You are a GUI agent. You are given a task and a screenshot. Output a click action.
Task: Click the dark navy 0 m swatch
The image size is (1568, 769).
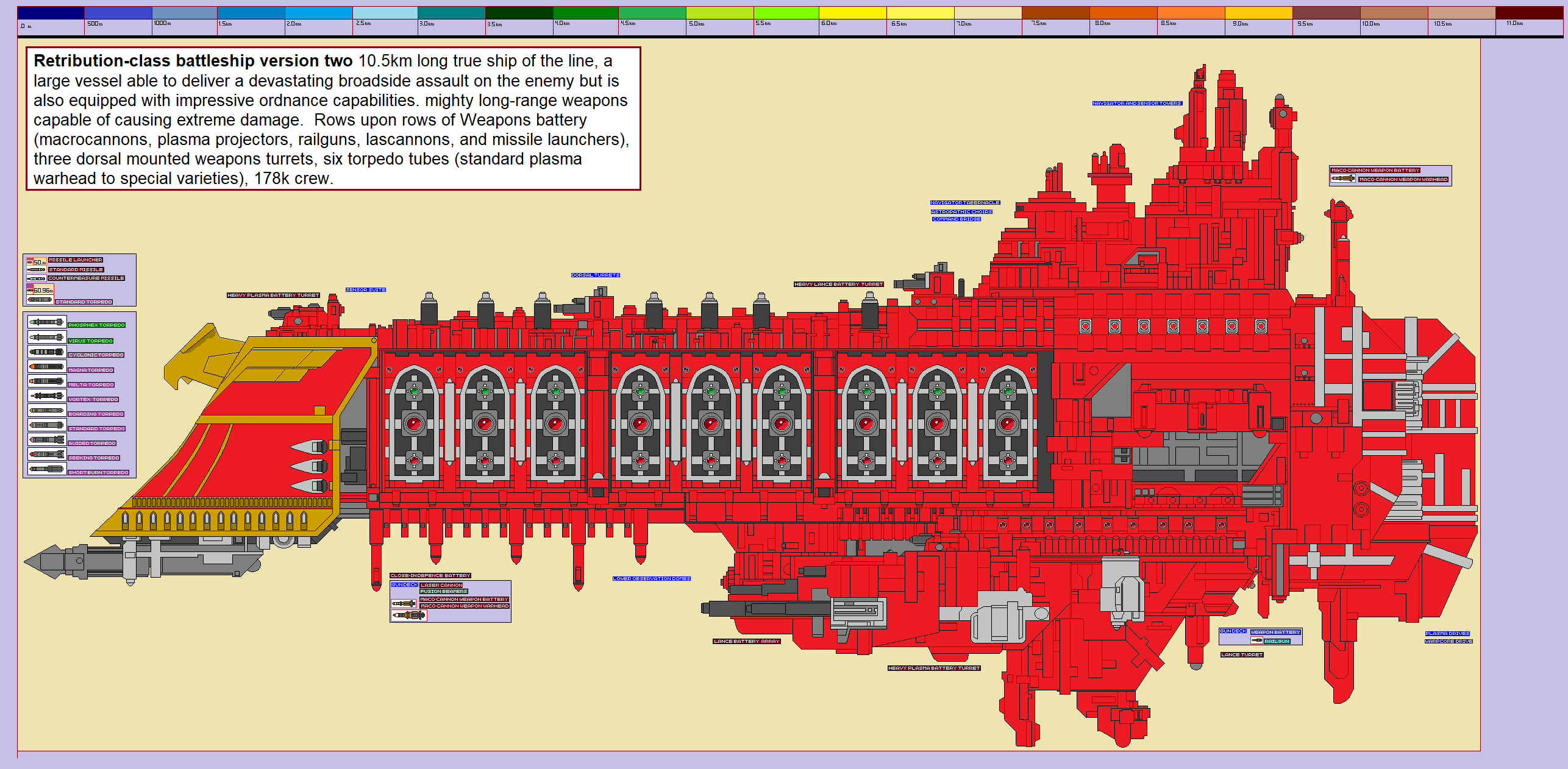click(51, 13)
